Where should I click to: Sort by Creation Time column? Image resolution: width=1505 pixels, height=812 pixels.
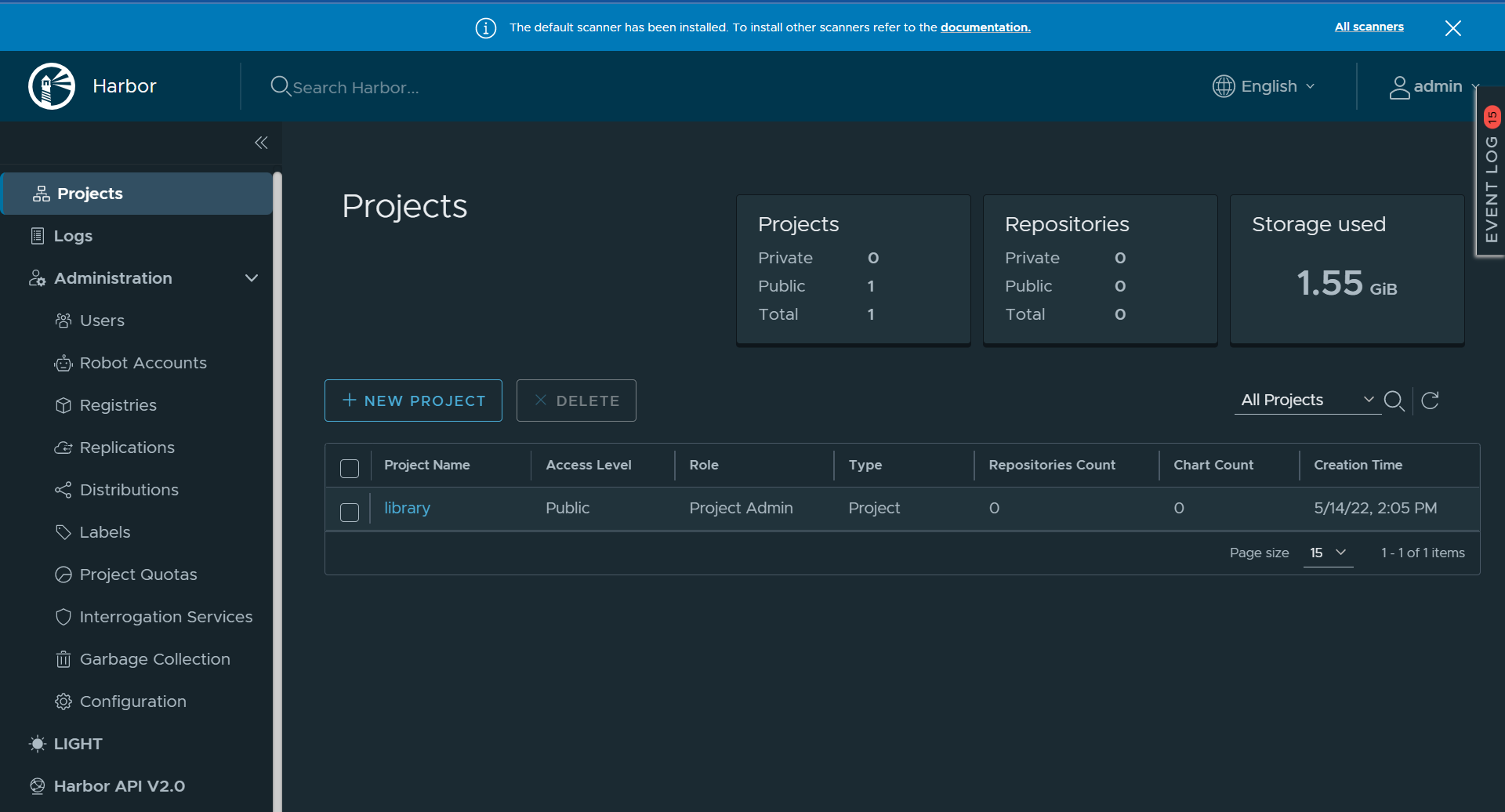pyautogui.click(x=1358, y=465)
